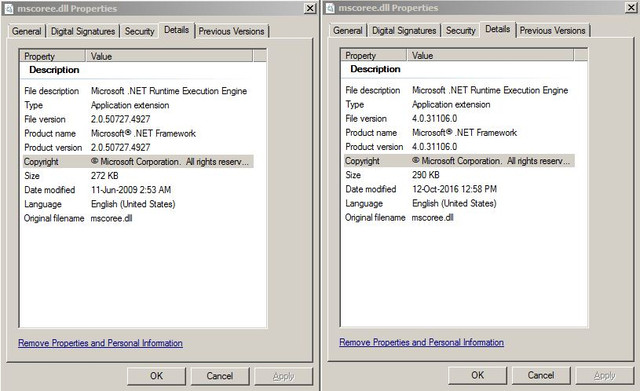The height and width of the screenshot is (391, 640).
Task: Select Product name row in left window
Action: click(138, 133)
